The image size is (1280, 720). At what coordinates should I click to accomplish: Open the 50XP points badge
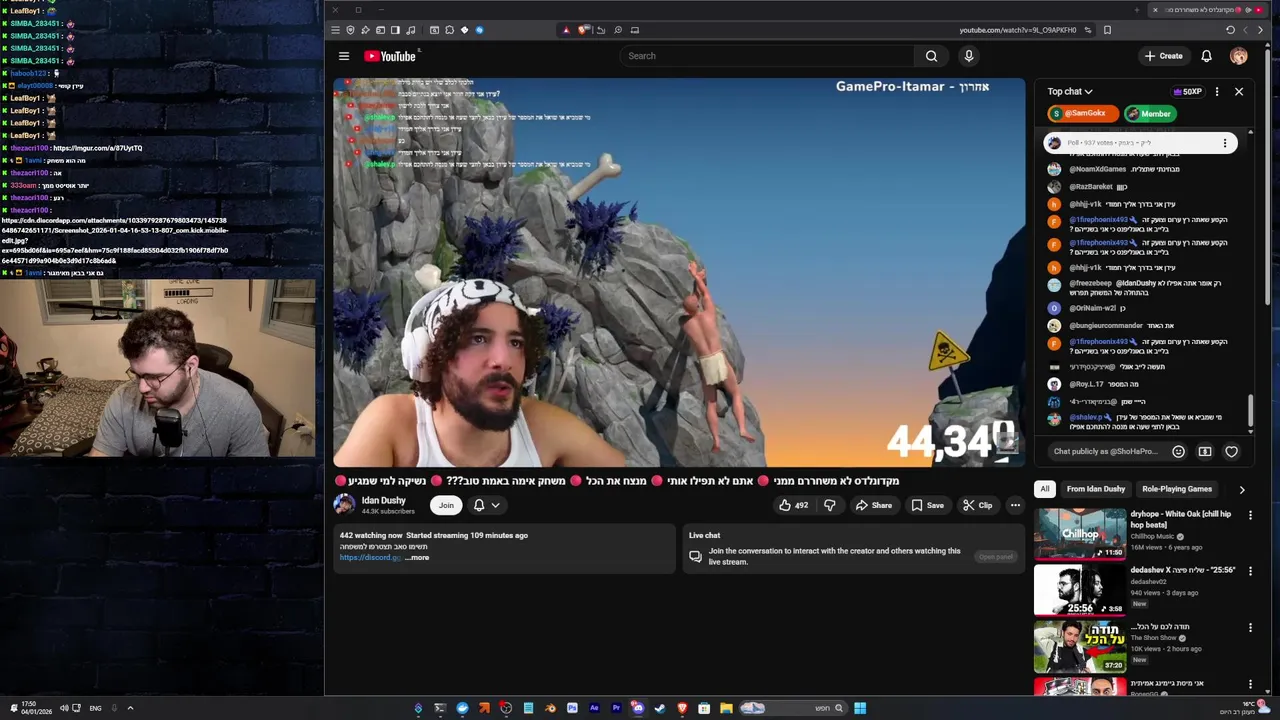click(1188, 92)
